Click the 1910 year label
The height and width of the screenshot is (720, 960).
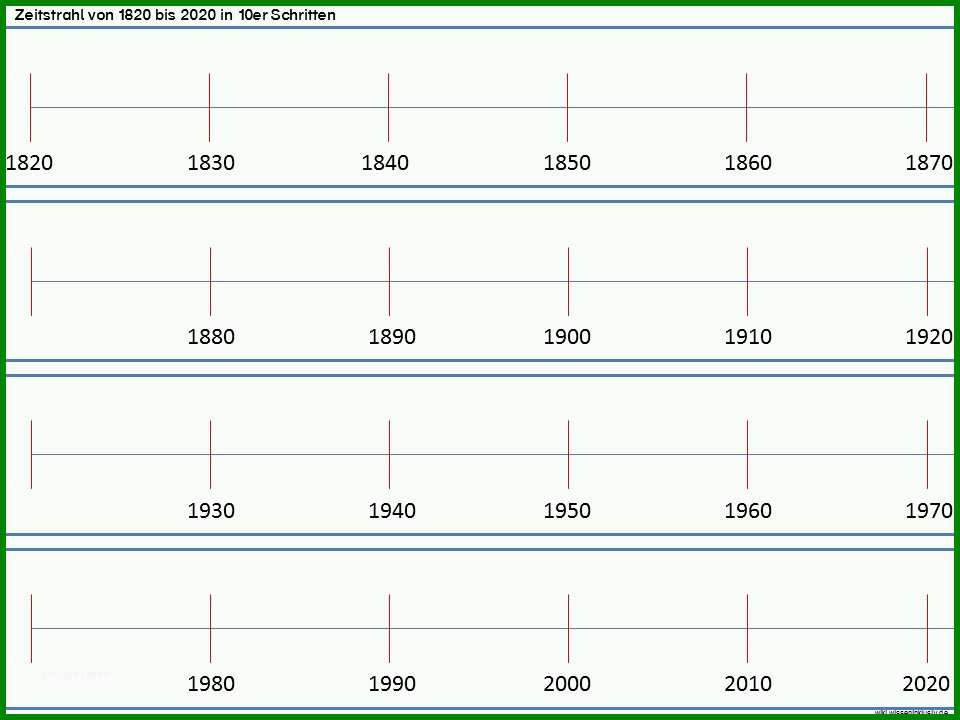click(x=748, y=337)
